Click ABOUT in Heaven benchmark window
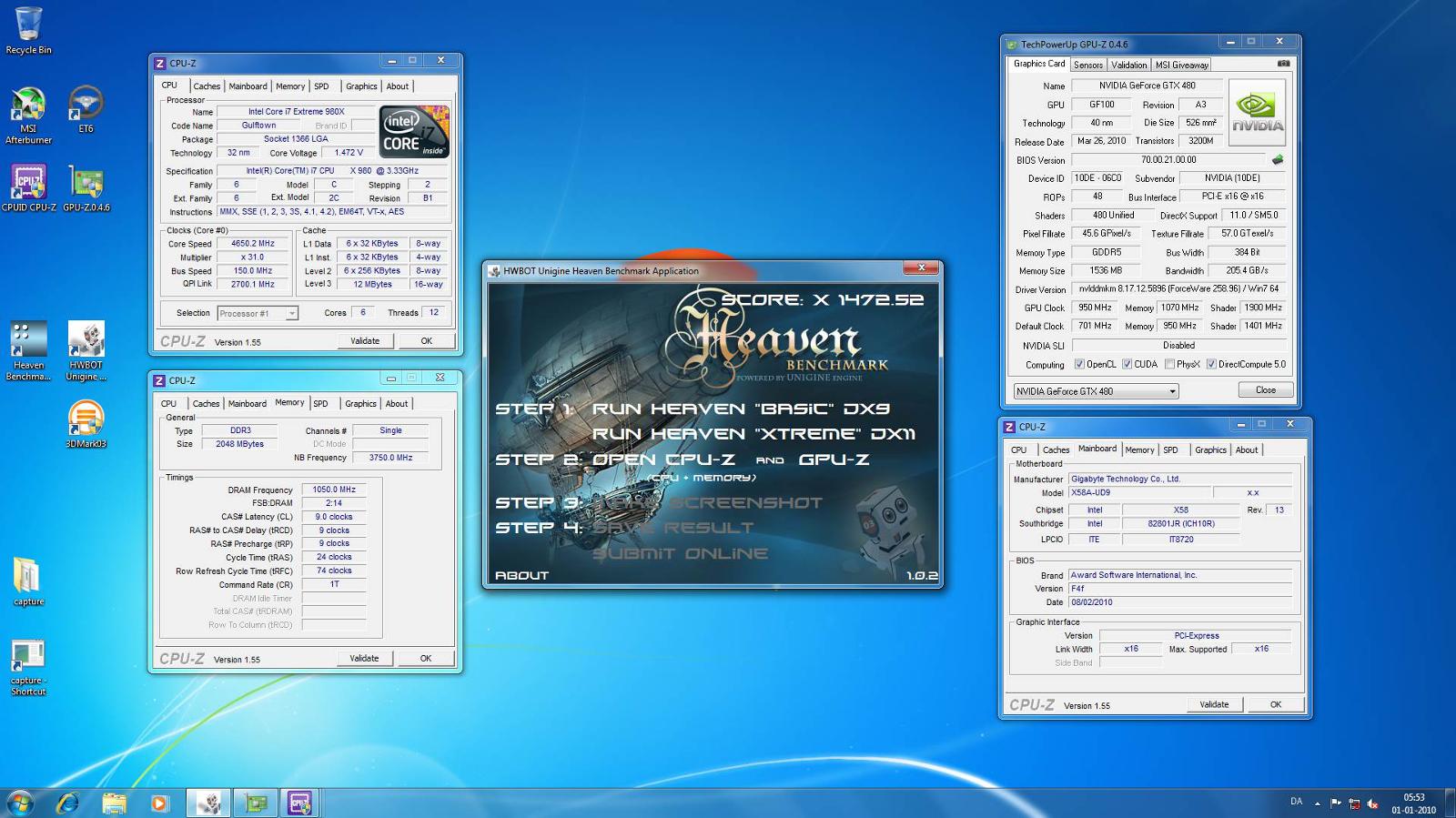1456x818 pixels. [521, 575]
